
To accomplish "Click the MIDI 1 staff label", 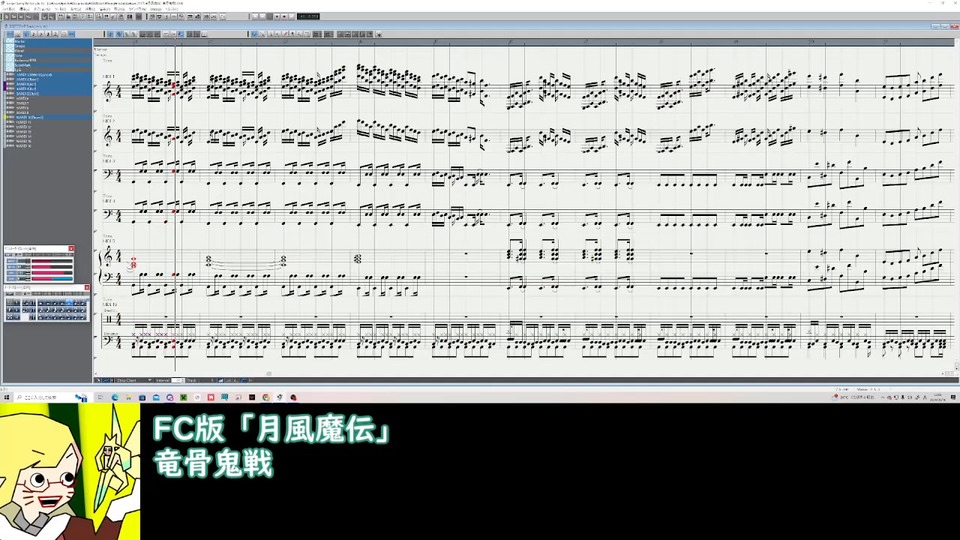I will click(x=108, y=77).
